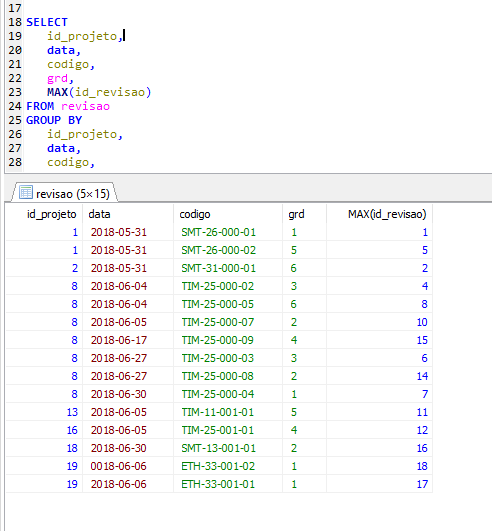Select MAX(id_revisao) cell with value 15

(380, 340)
